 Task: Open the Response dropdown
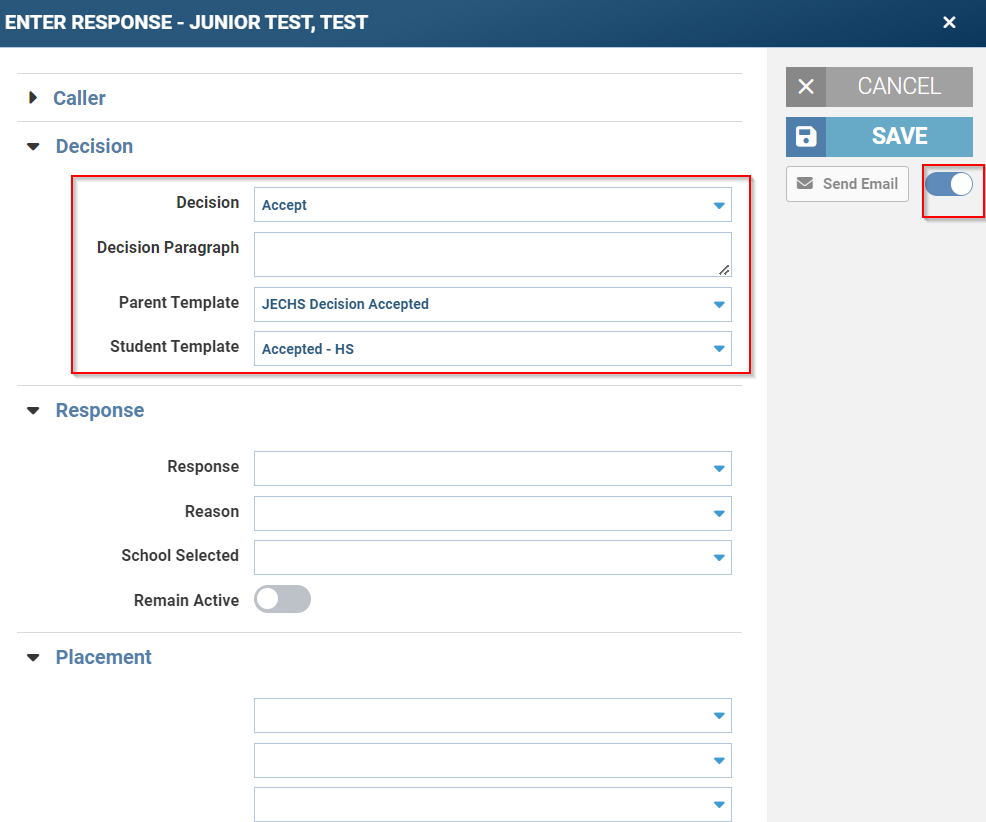492,469
